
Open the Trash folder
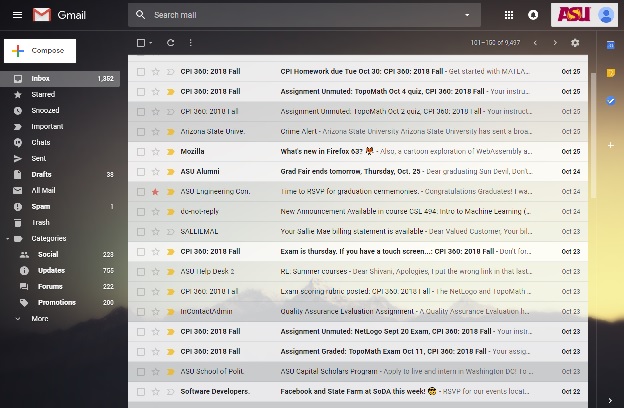[60, 223]
